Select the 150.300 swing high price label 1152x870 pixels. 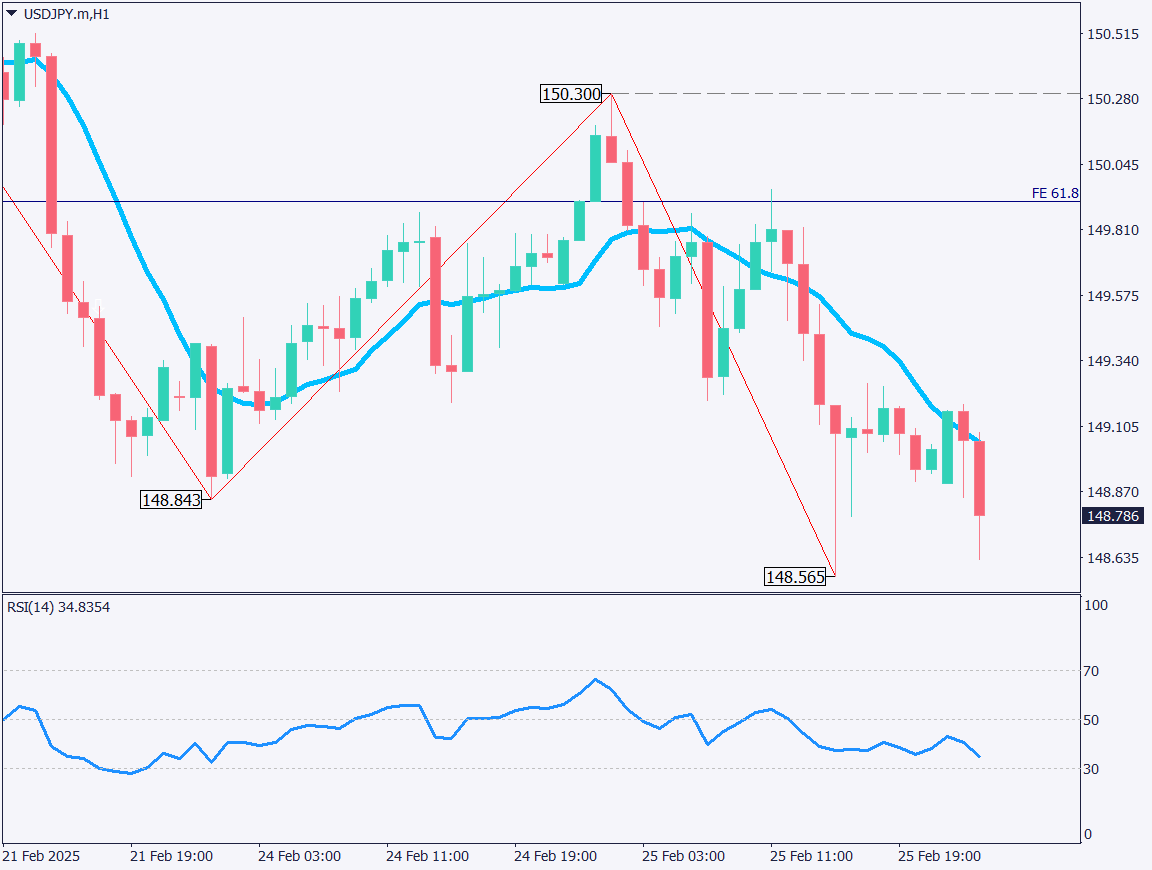(x=571, y=94)
